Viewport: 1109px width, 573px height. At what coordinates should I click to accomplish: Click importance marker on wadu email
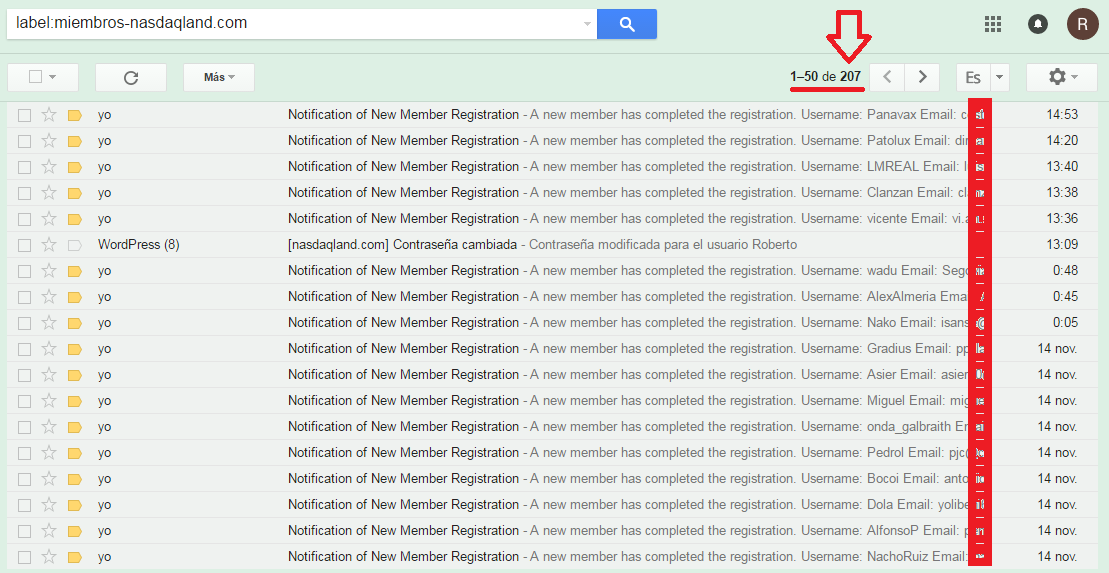tap(75, 271)
